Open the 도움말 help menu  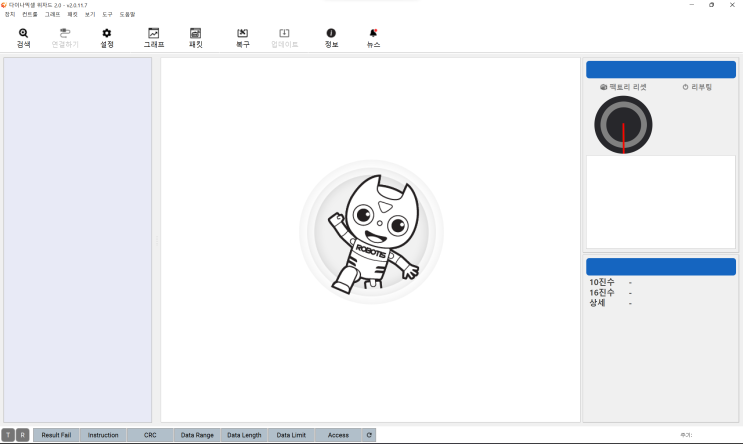127,15
